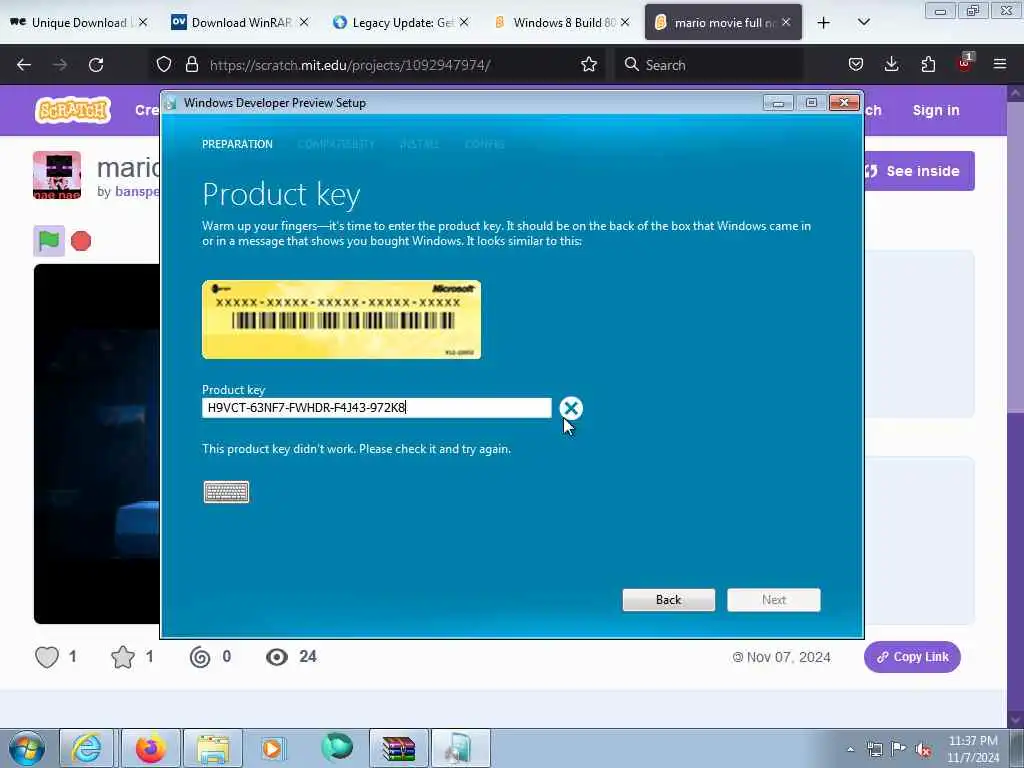Click the green globe taskbar icon
1024x768 pixels.
pyautogui.click(x=337, y=748)
